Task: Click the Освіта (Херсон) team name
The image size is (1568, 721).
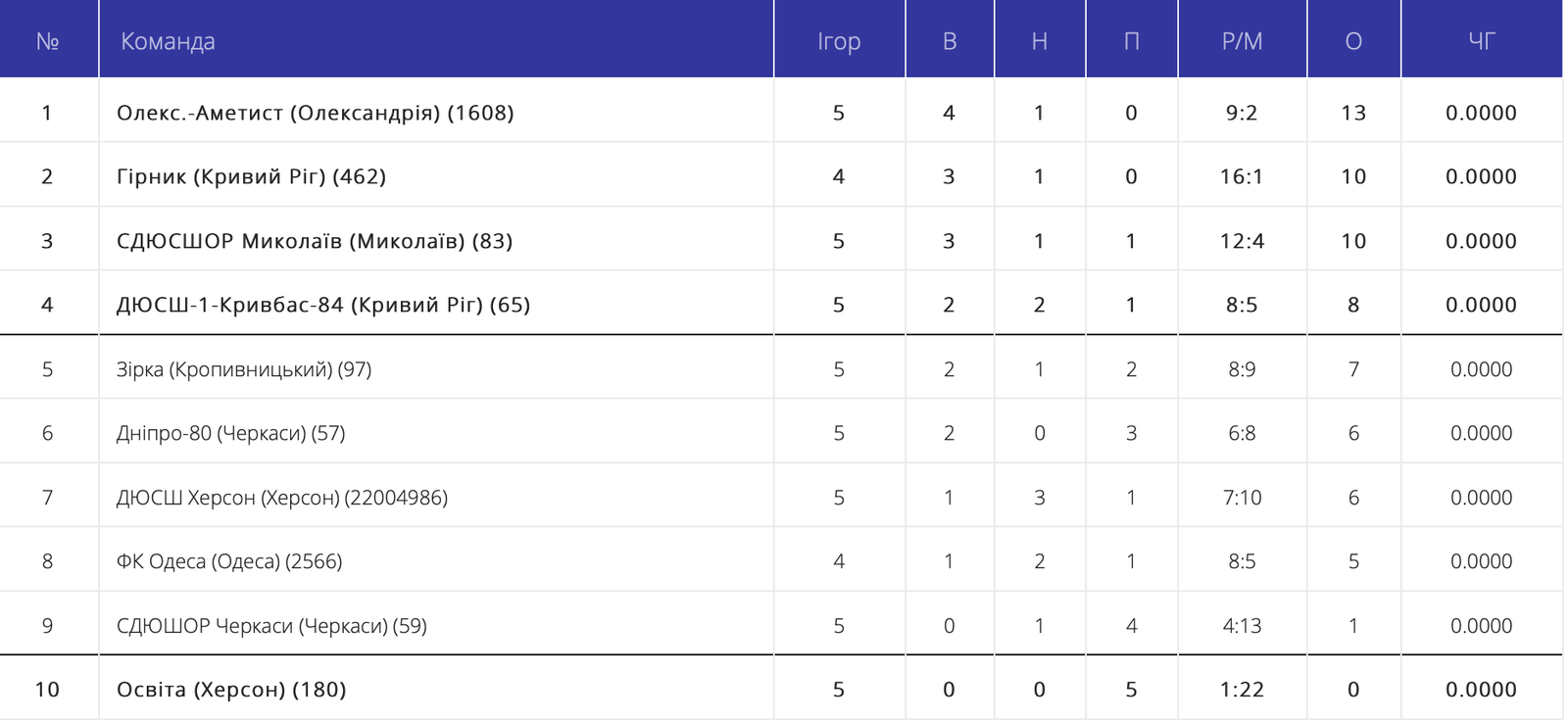Action: click(230, 690)
